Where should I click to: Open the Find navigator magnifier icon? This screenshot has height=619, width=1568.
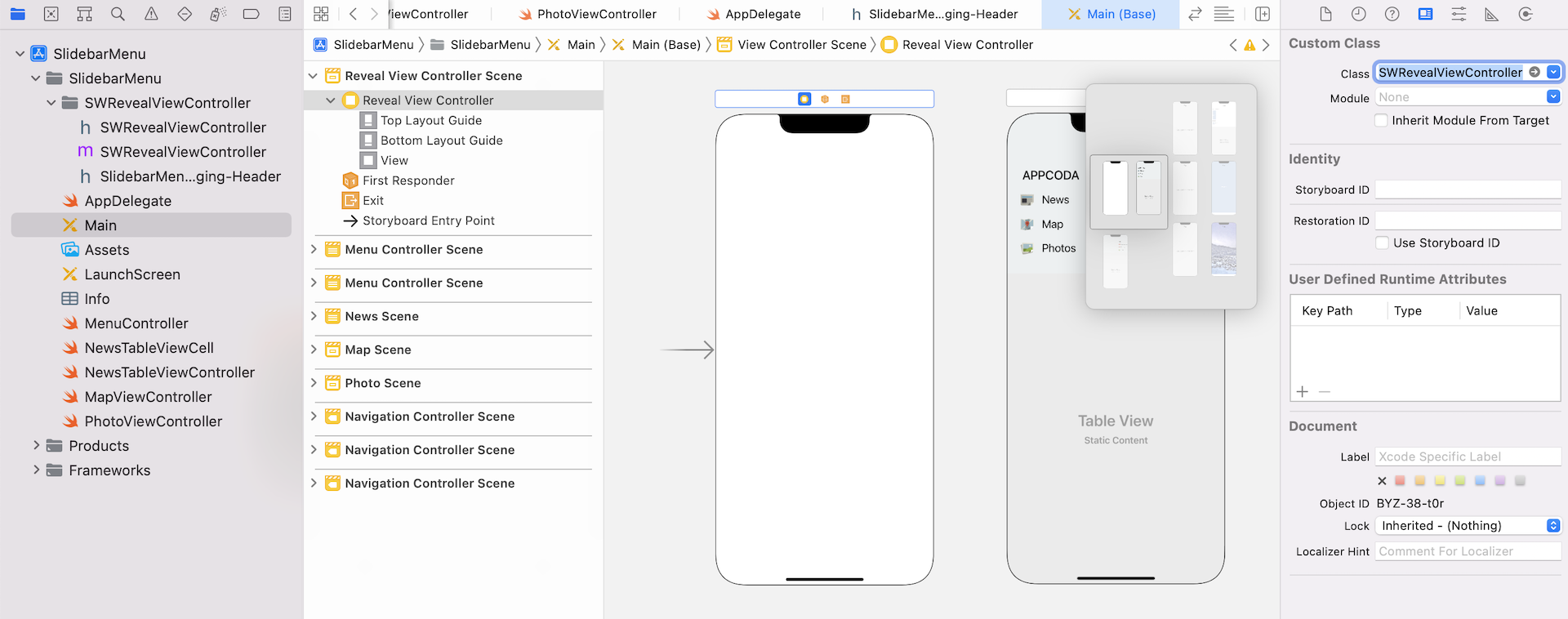tap(118, 14)
